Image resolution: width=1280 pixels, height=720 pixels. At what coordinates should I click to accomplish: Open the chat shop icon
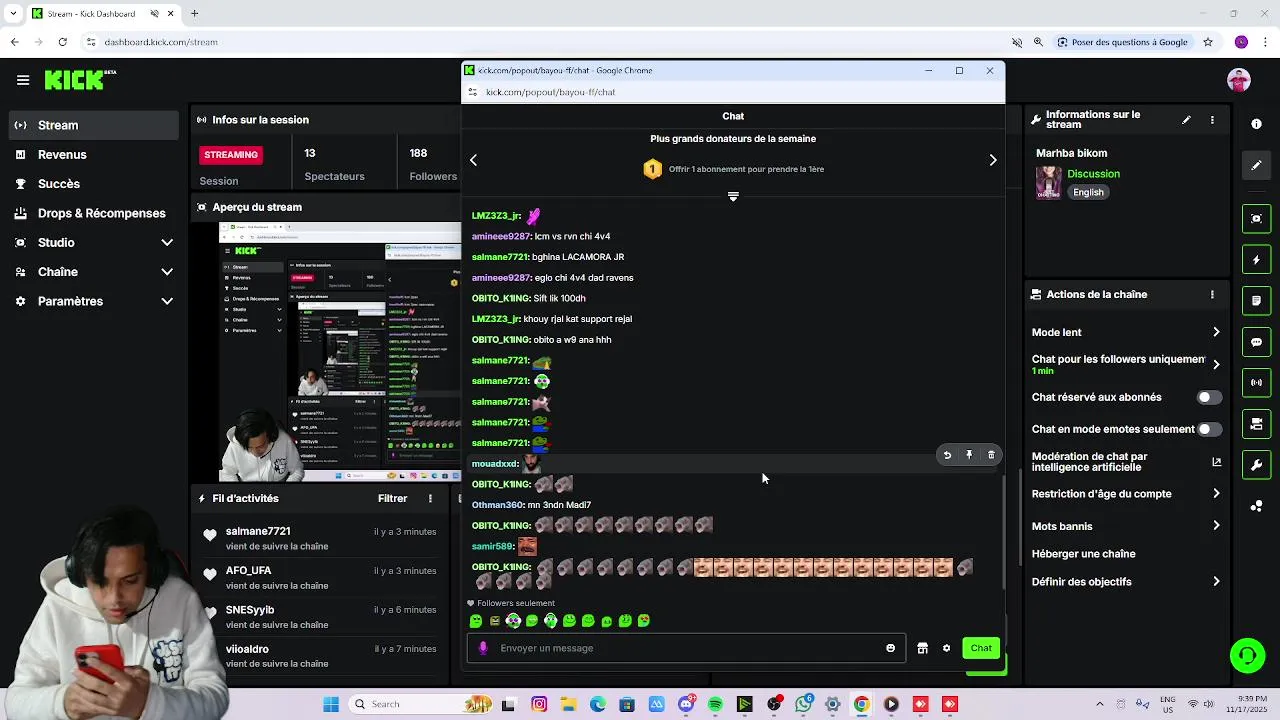(922, 648)
